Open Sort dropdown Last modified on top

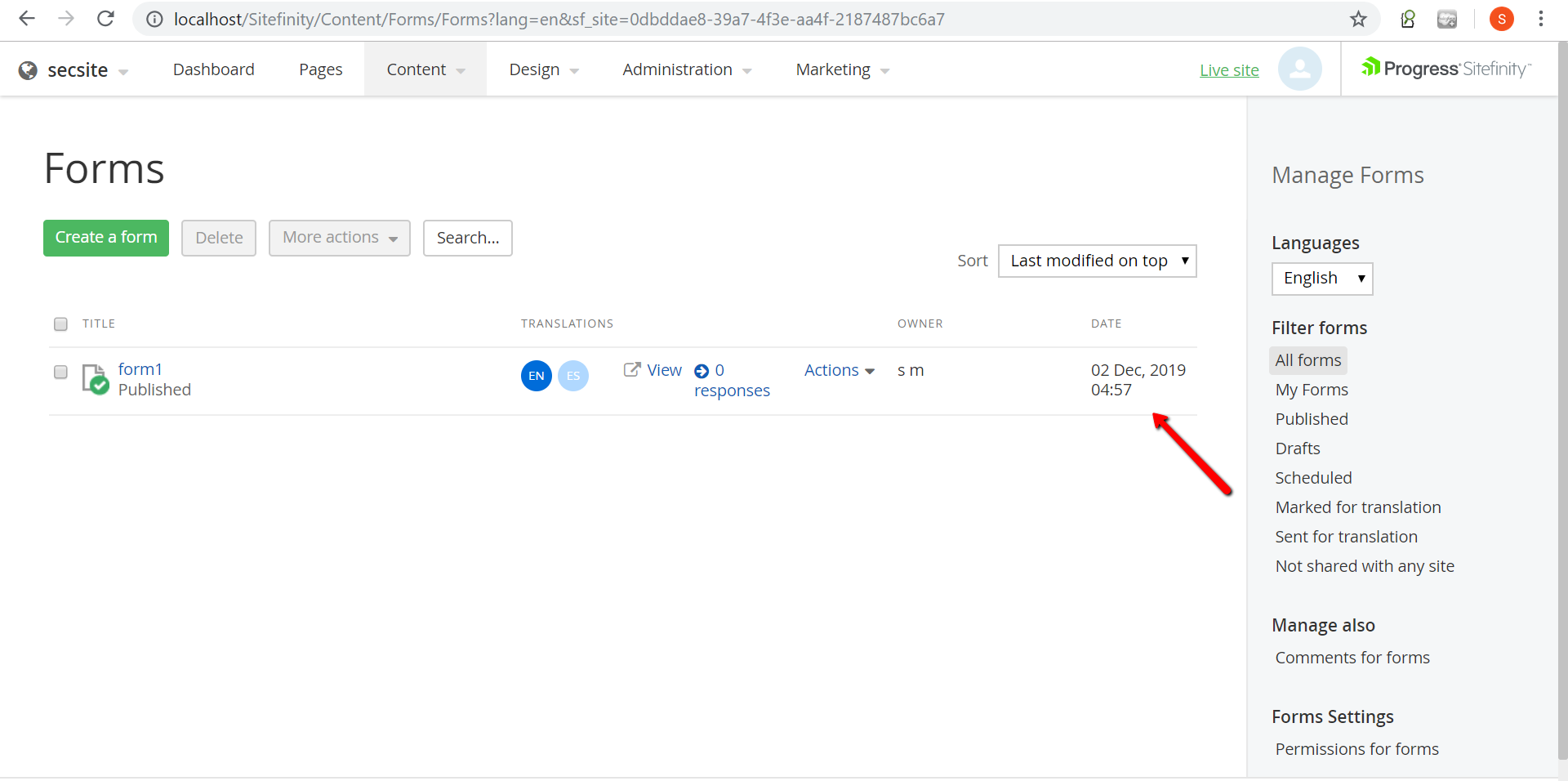[1098, 261]
